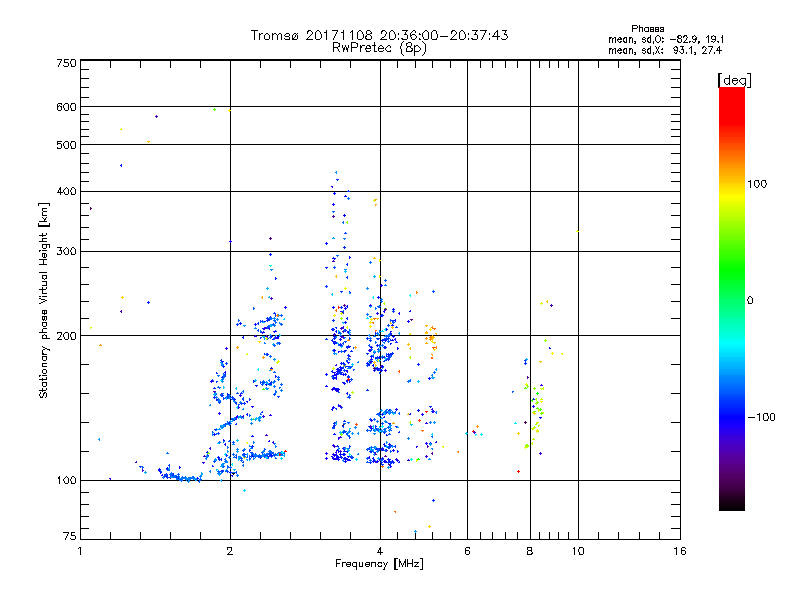Click the 'Frequency [MHz]' axis label
The height and width of the screenshot is (600, 800).
(379, 564)
